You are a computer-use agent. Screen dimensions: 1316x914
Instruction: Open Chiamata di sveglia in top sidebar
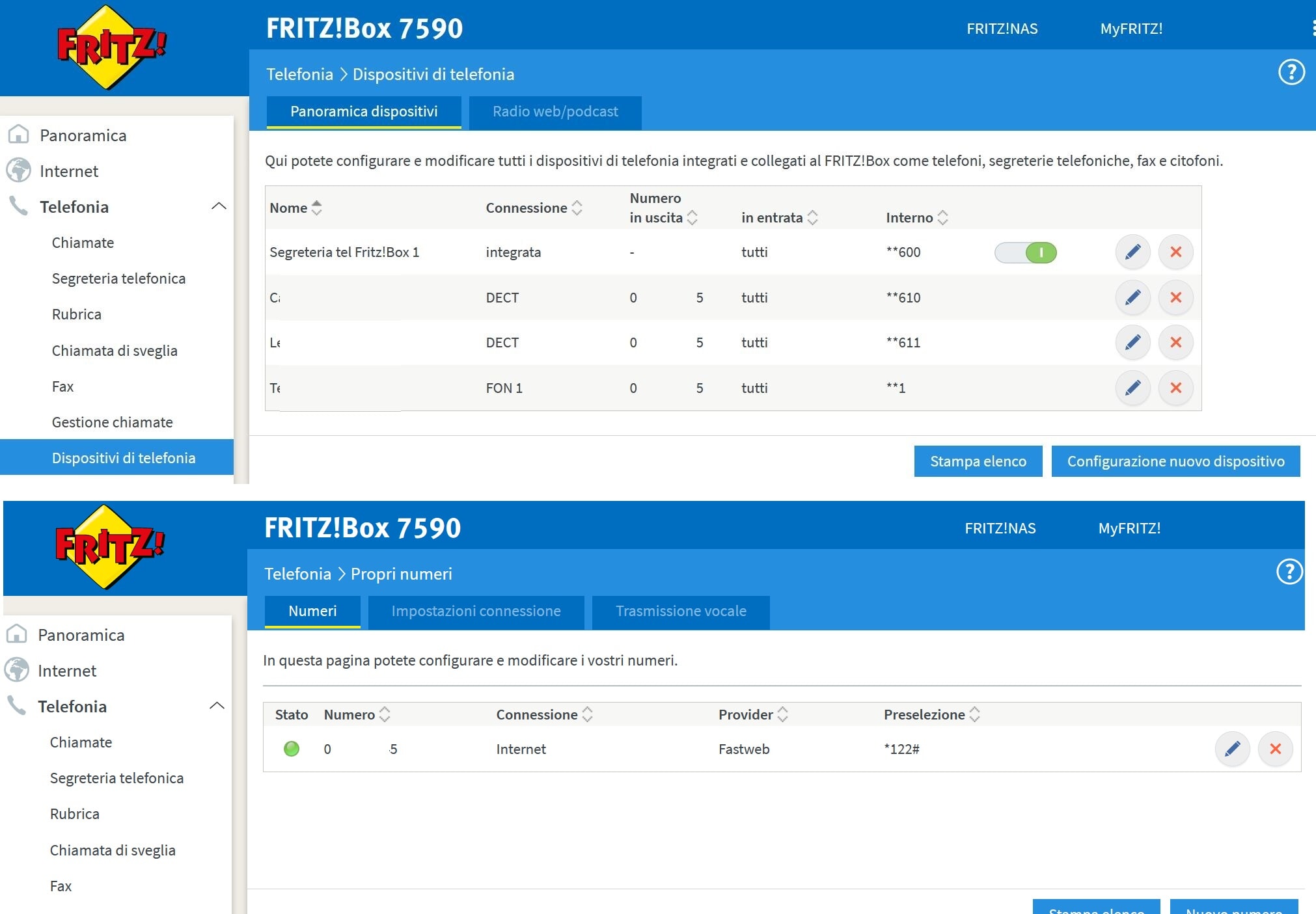(115, 351)
